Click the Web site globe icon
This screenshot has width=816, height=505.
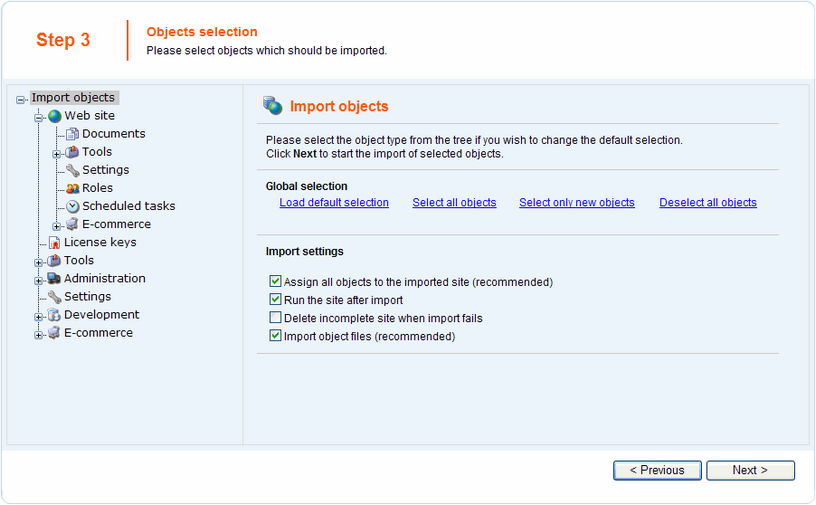click(x=55, y=116)
